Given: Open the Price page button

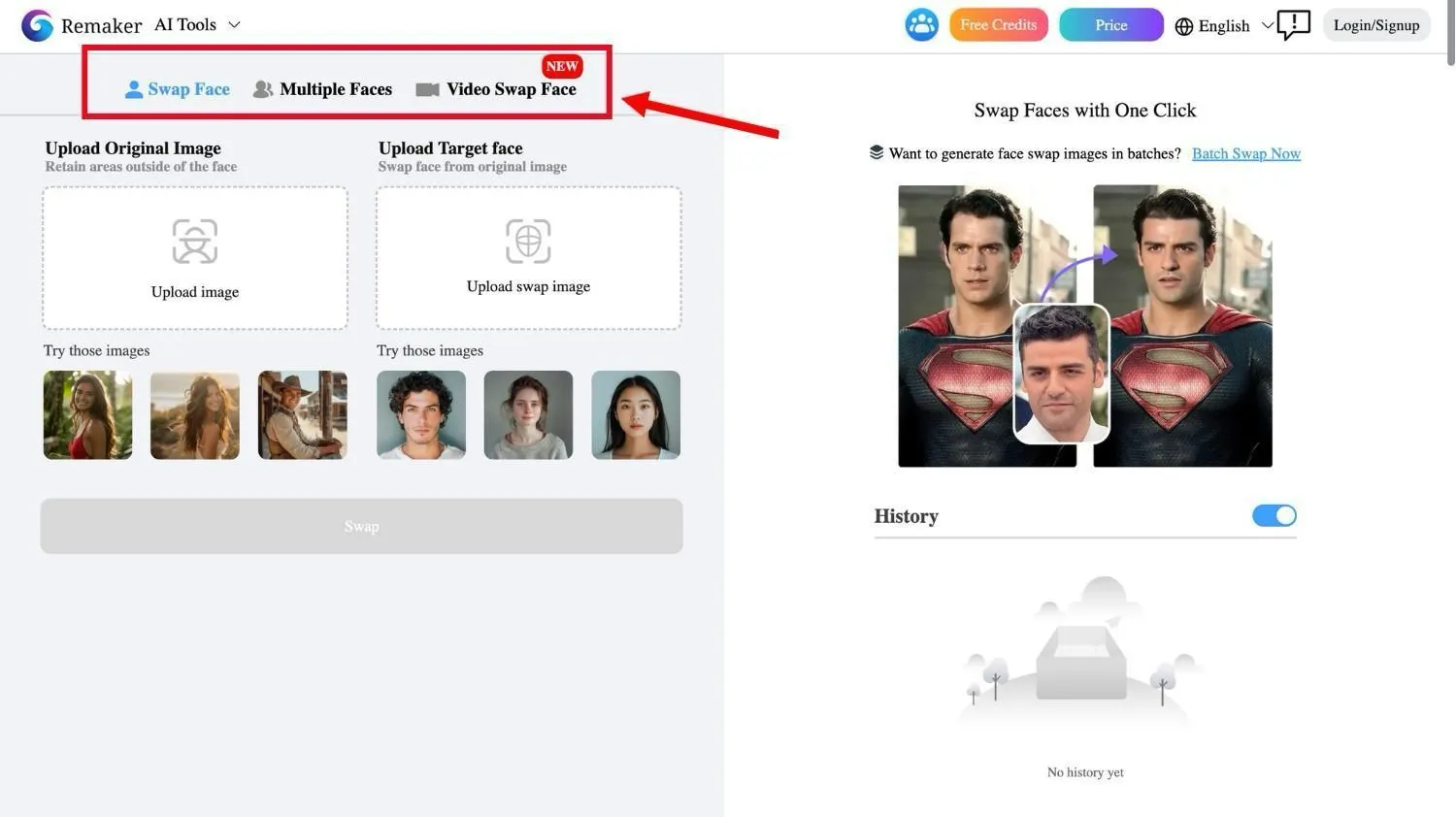Looking at the screenshot, I should 1110,25.
